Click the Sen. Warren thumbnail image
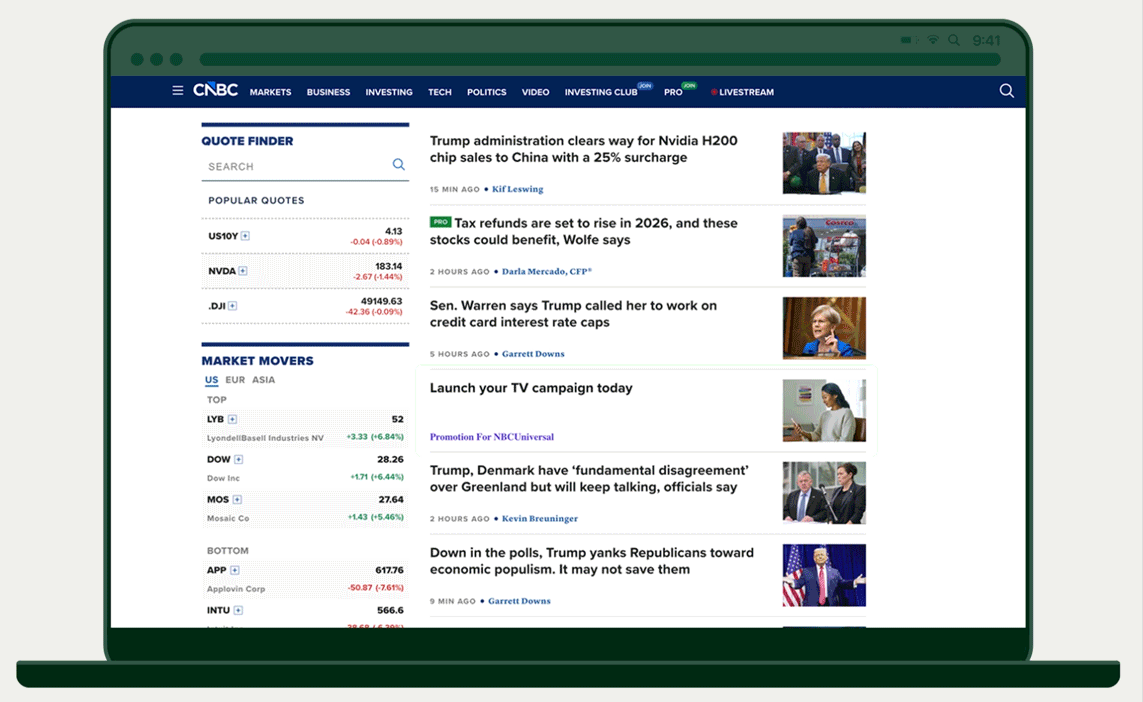Image resolution: width=1143 pixels, height=702 pixels. click(824, 328)
